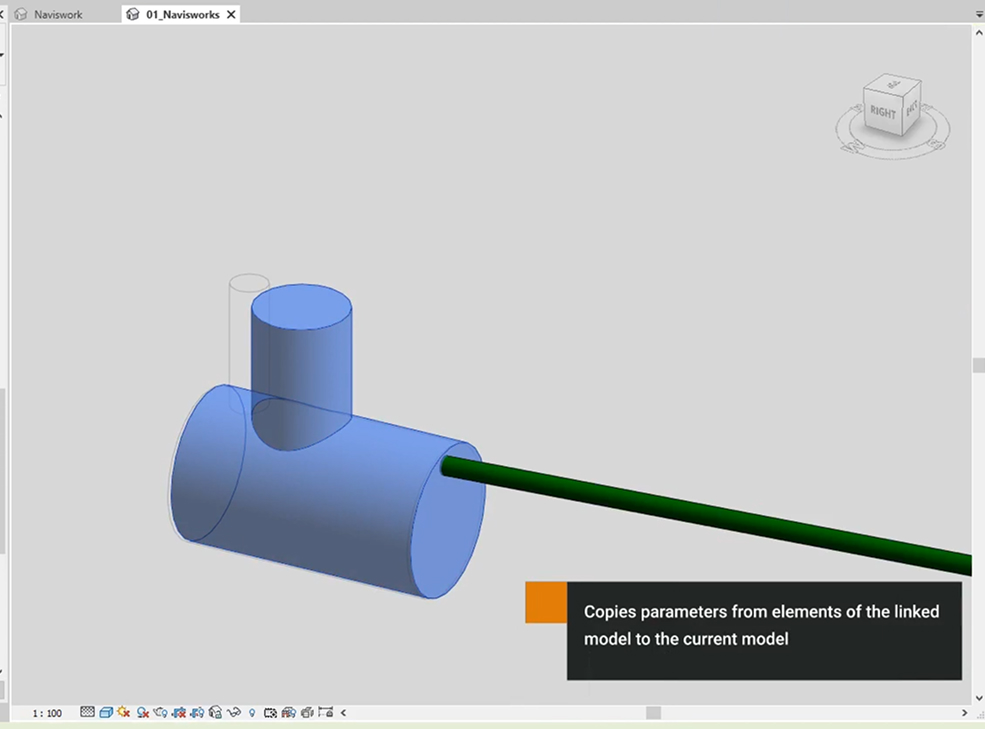Click the tab list arrow at top right
Screen dimensions: 985x729
coord(979,15)
